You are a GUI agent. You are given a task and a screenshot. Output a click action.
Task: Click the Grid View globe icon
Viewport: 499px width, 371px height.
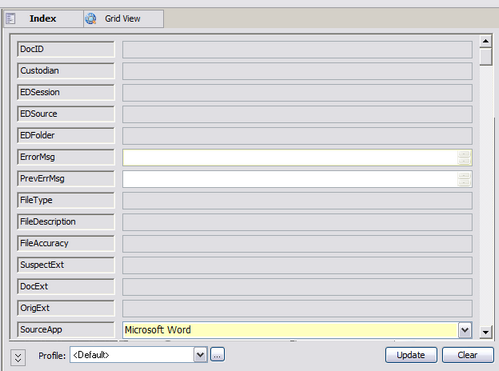pos(91,19)
